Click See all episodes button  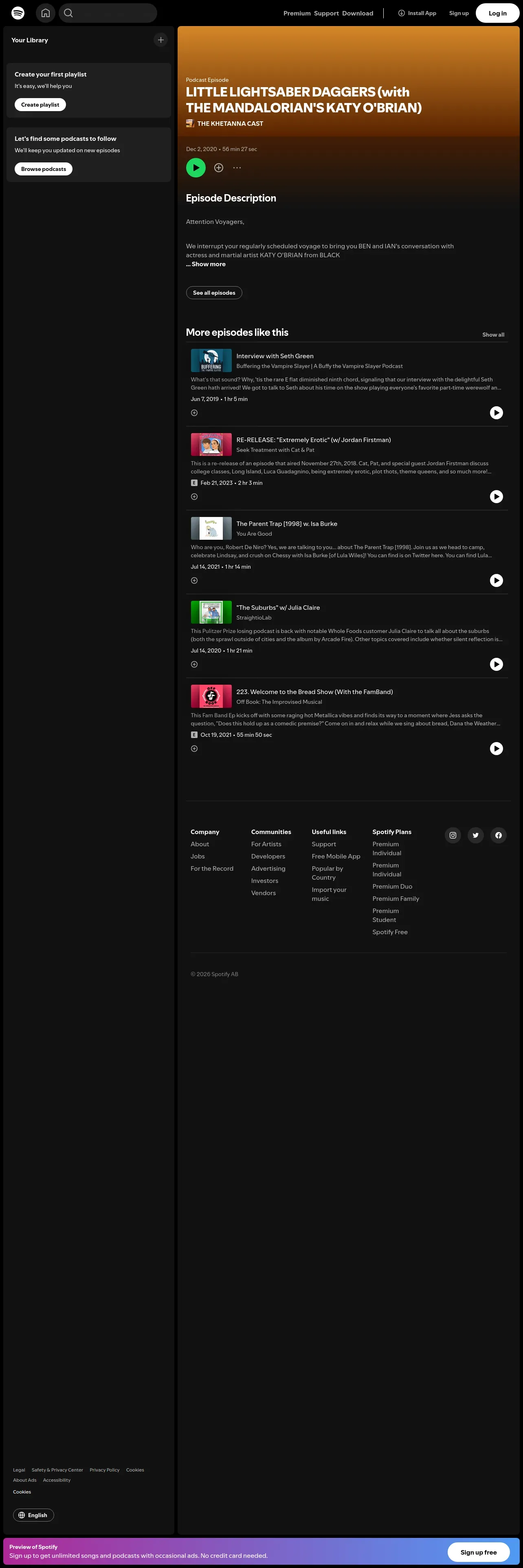pos(214,293)
